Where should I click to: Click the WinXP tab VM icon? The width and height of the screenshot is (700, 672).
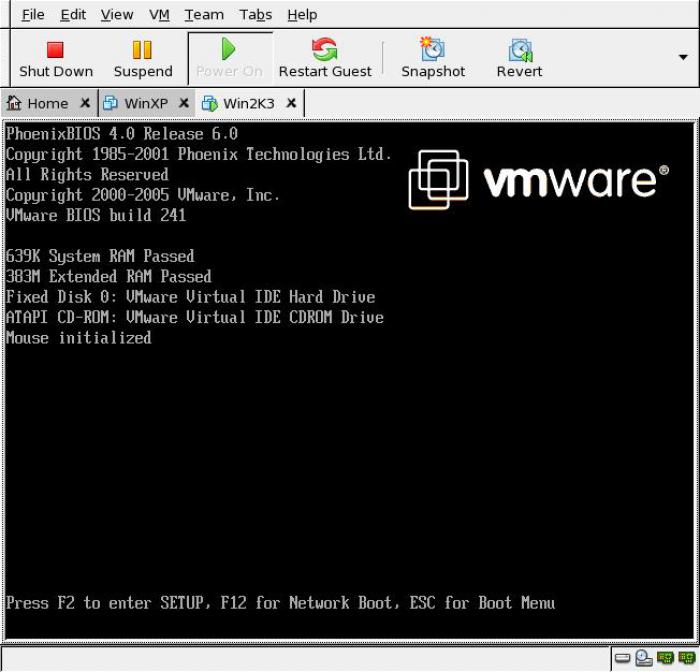point(110,103)
